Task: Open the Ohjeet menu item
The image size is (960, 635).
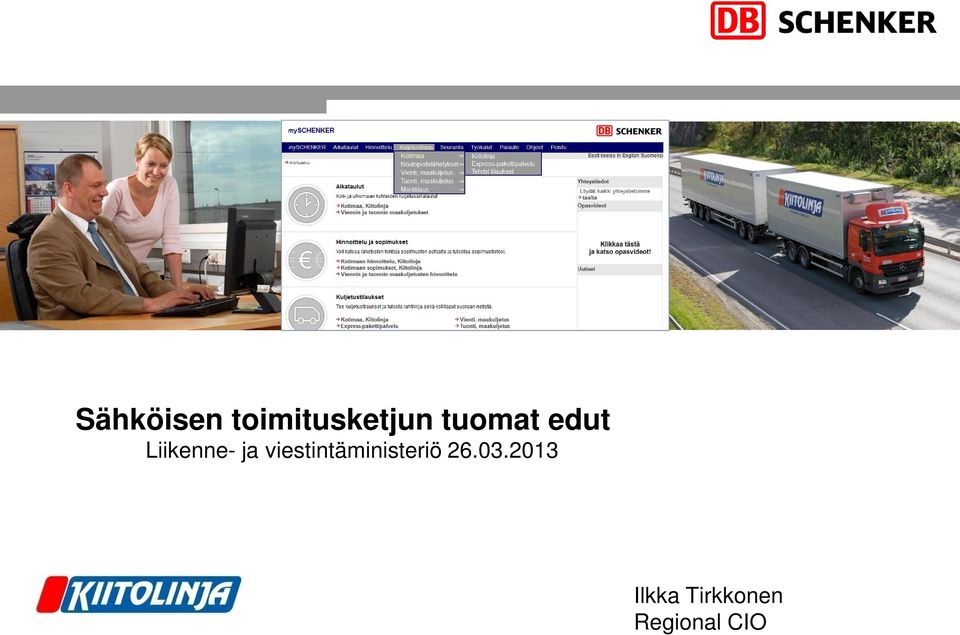Action: (x=534, y=148)
